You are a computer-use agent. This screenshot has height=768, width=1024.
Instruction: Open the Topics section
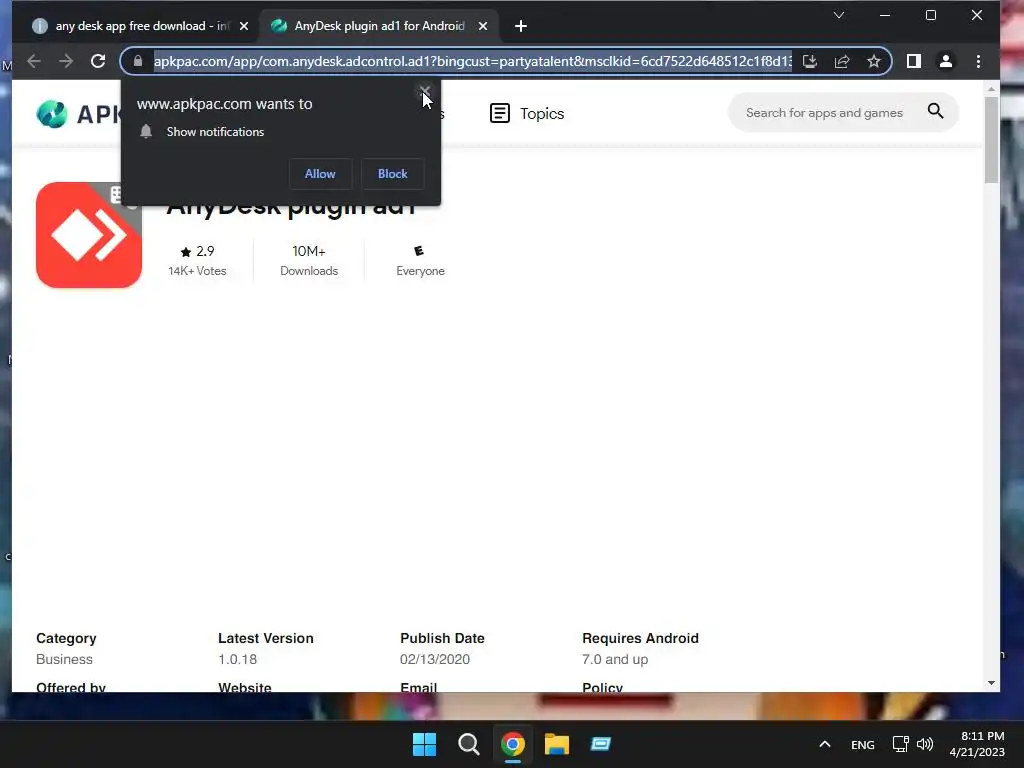click(527, 114)
